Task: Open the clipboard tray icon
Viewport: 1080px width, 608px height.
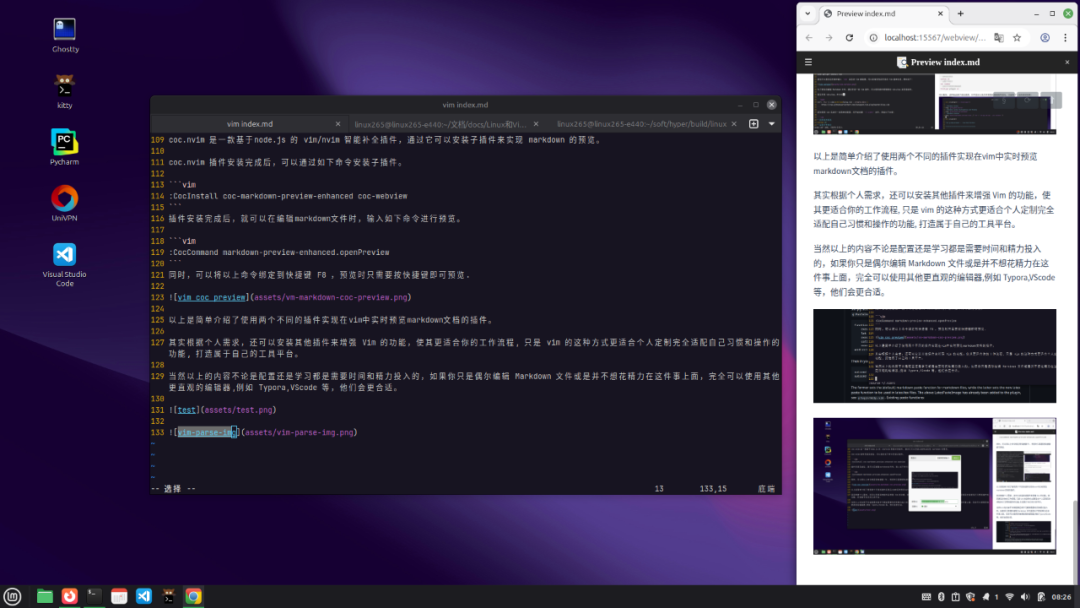Action: coord(956,597)
